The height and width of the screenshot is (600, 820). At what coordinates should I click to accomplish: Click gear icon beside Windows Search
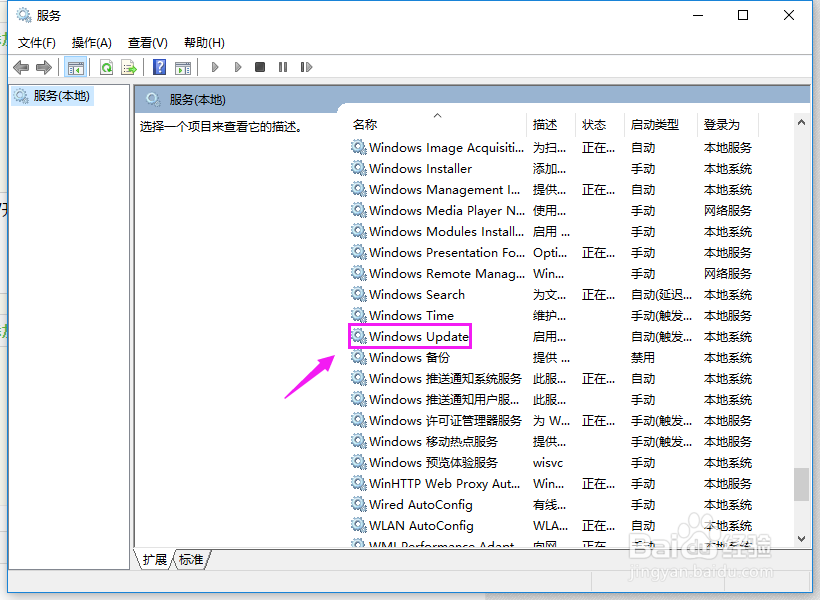tap(358, 294)
